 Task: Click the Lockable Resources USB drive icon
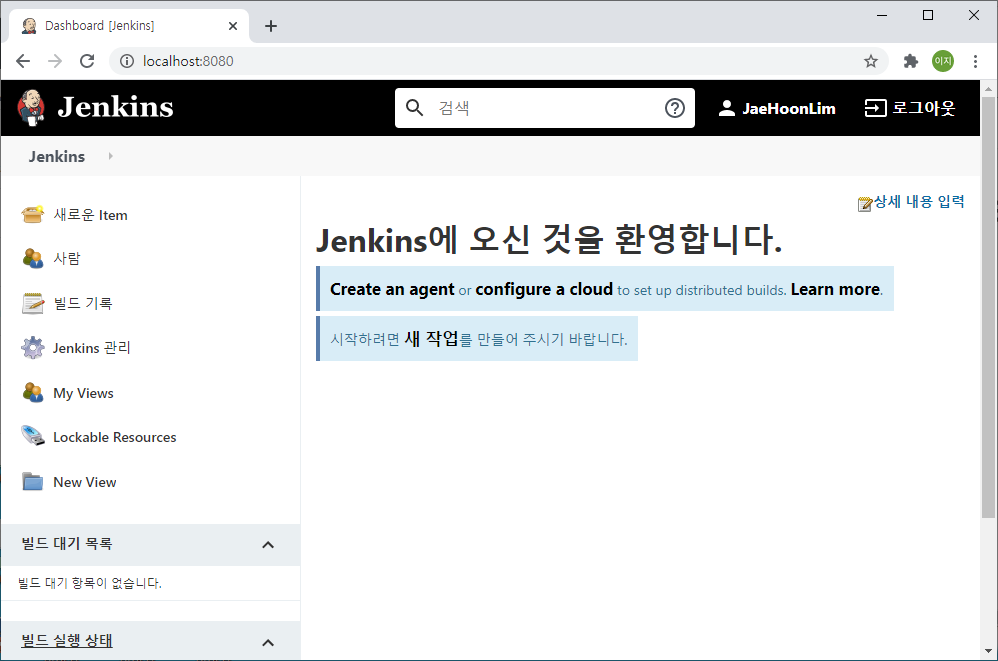(32, 436)
